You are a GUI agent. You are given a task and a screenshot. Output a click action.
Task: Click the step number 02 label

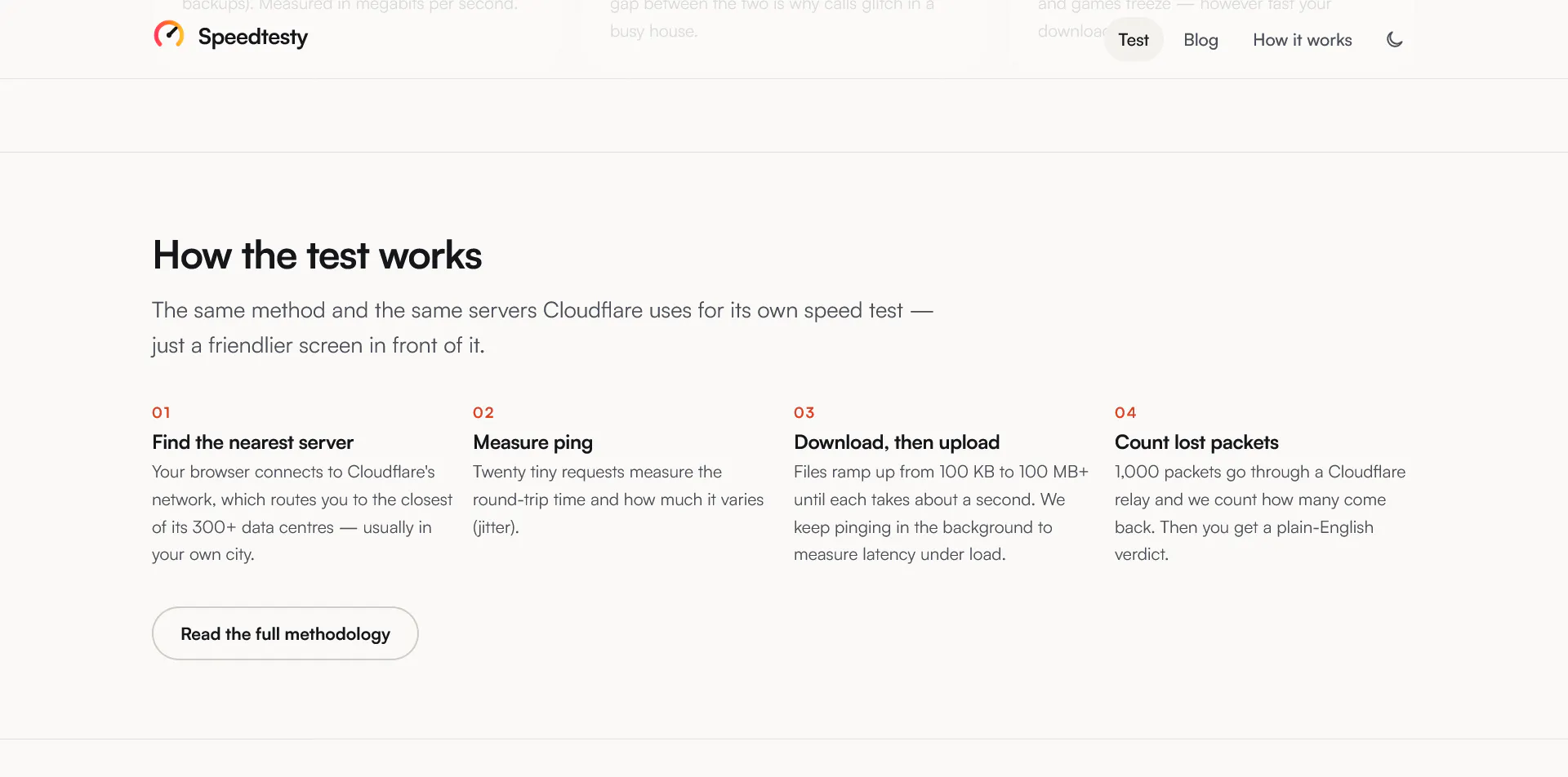[x=483, y=413]
